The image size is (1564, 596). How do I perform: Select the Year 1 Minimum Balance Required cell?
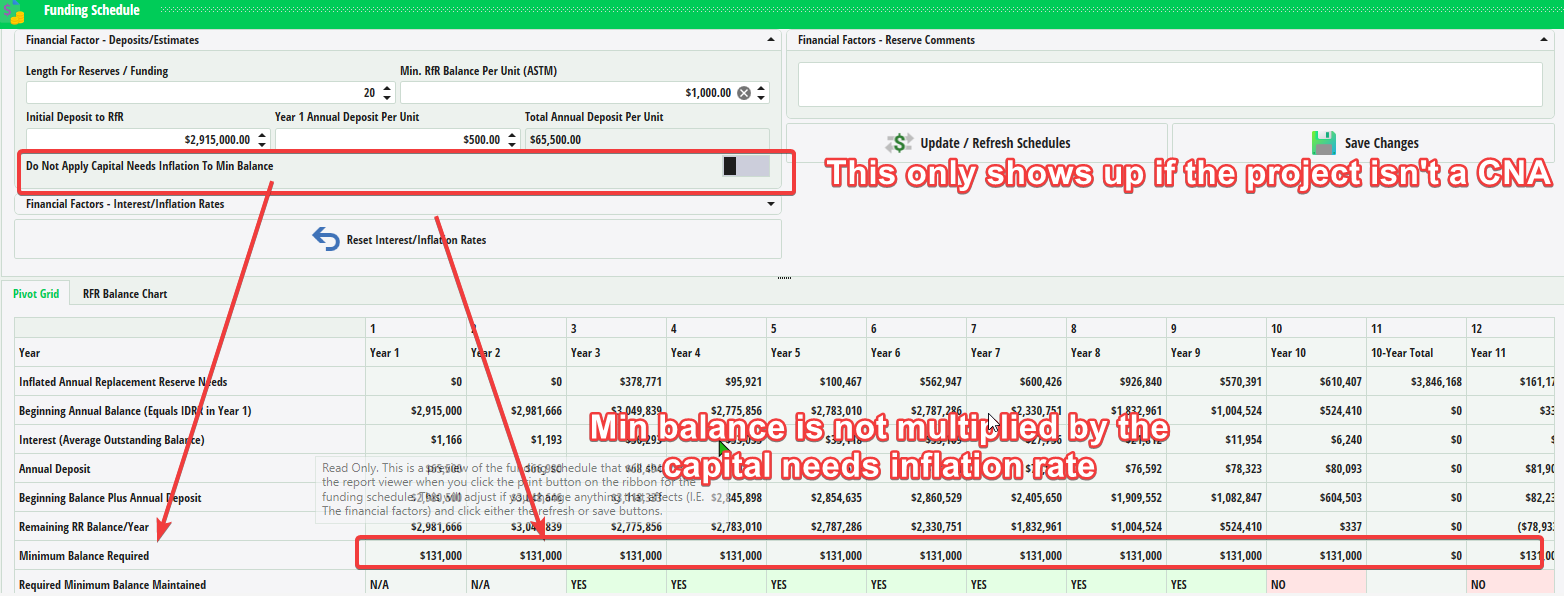[415, 554]
